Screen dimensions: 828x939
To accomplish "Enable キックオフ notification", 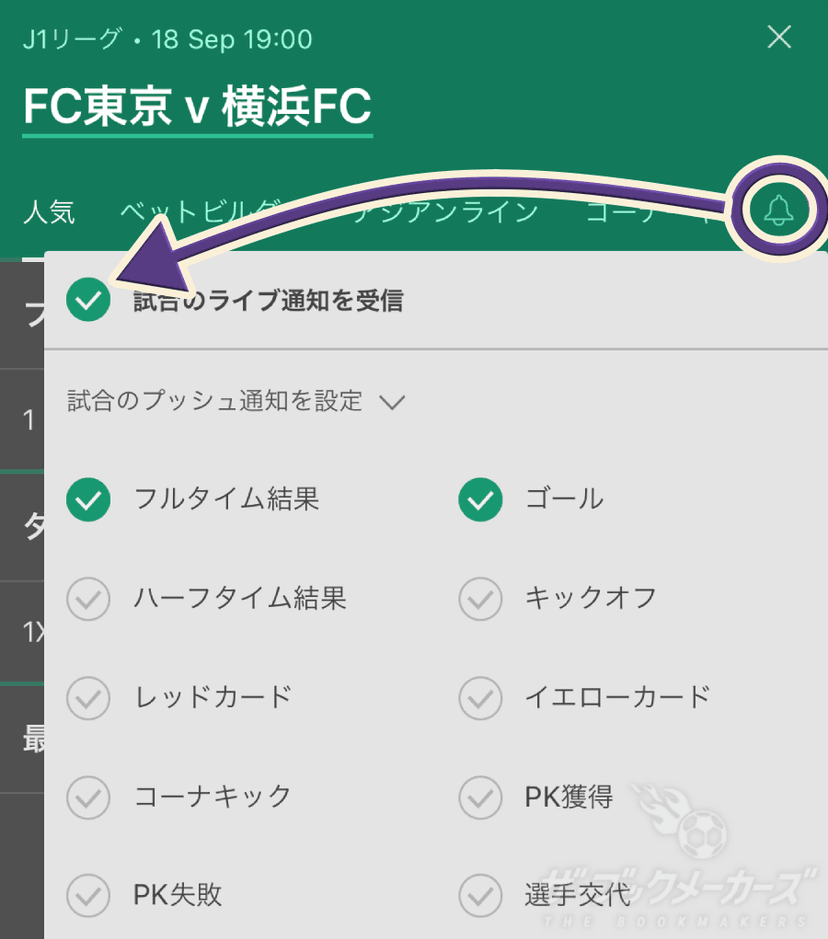I will point(480,598).
